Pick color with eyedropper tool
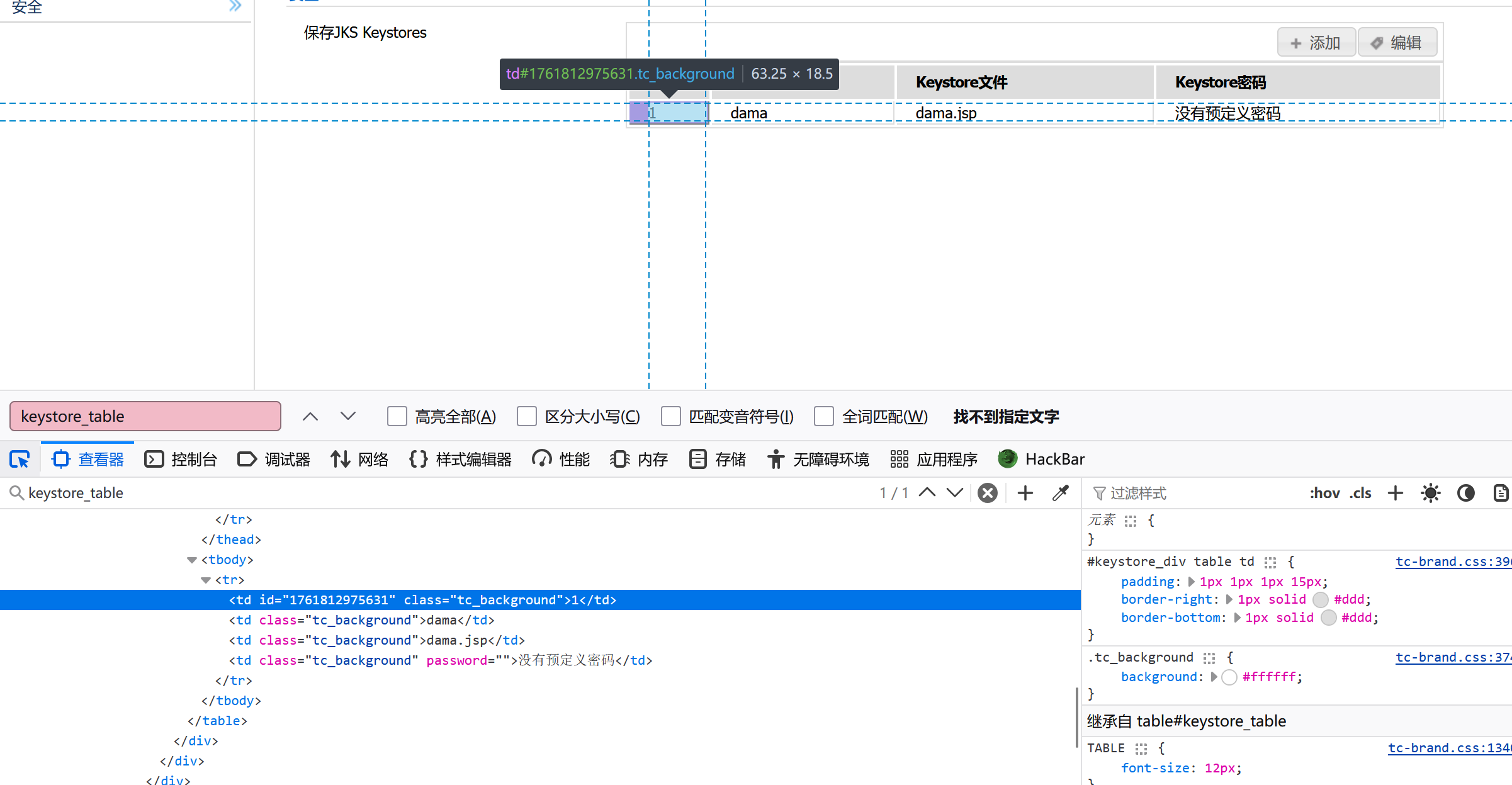Screen dimensions: 1512x785 click(1061, 493)
